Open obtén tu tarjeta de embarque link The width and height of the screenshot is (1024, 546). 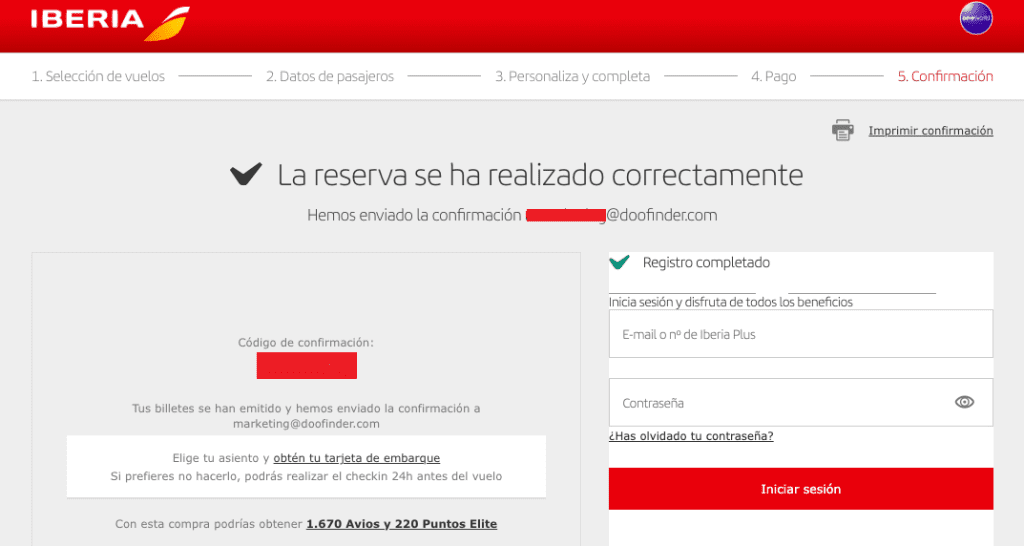pos(357,458)
